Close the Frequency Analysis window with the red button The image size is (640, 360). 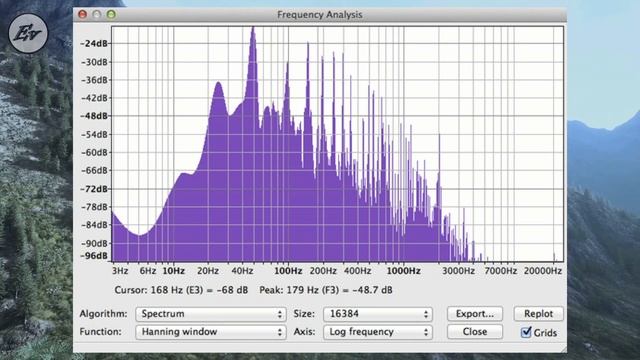click(x=82, y=15)
